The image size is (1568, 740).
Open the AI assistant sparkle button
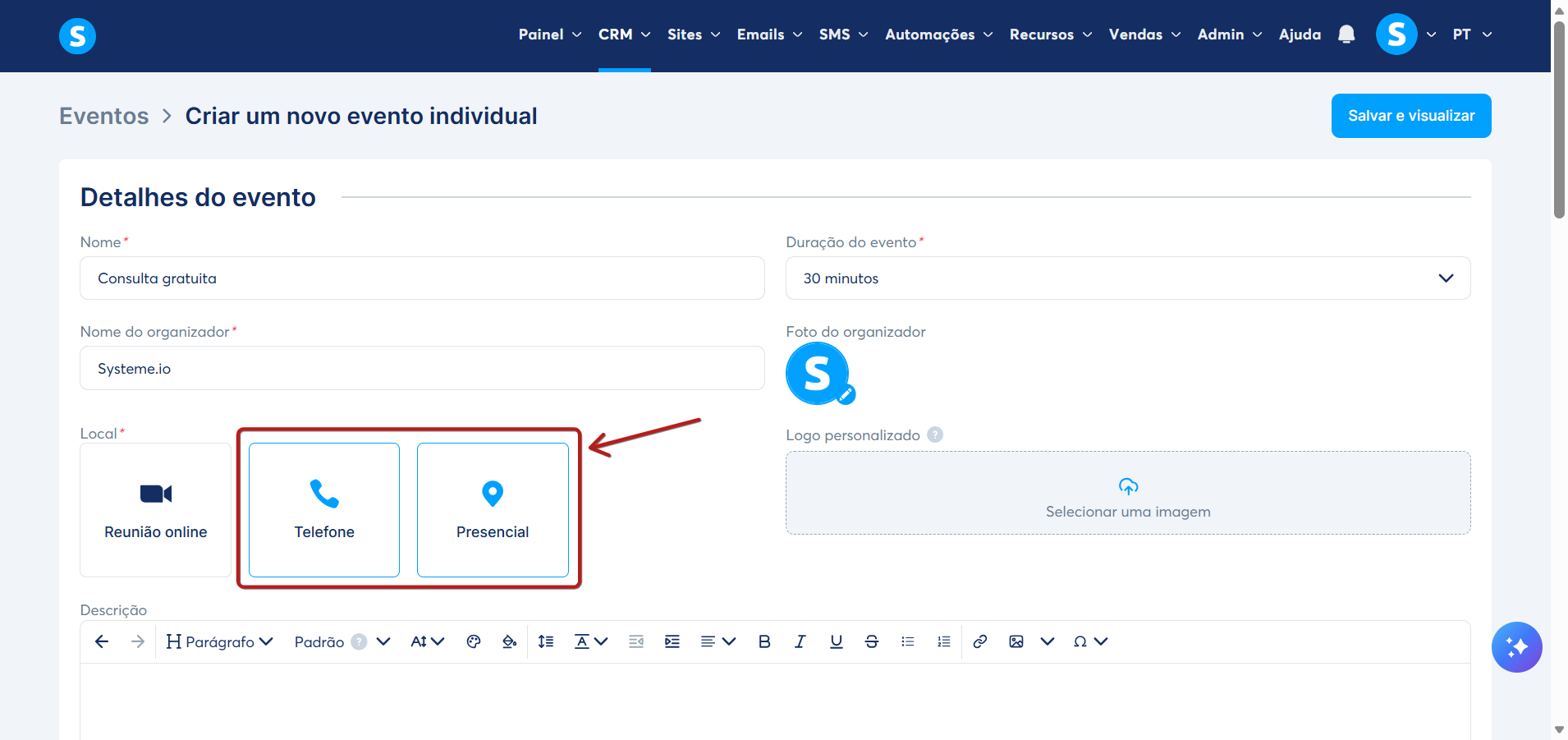[x=1516, y=647]
